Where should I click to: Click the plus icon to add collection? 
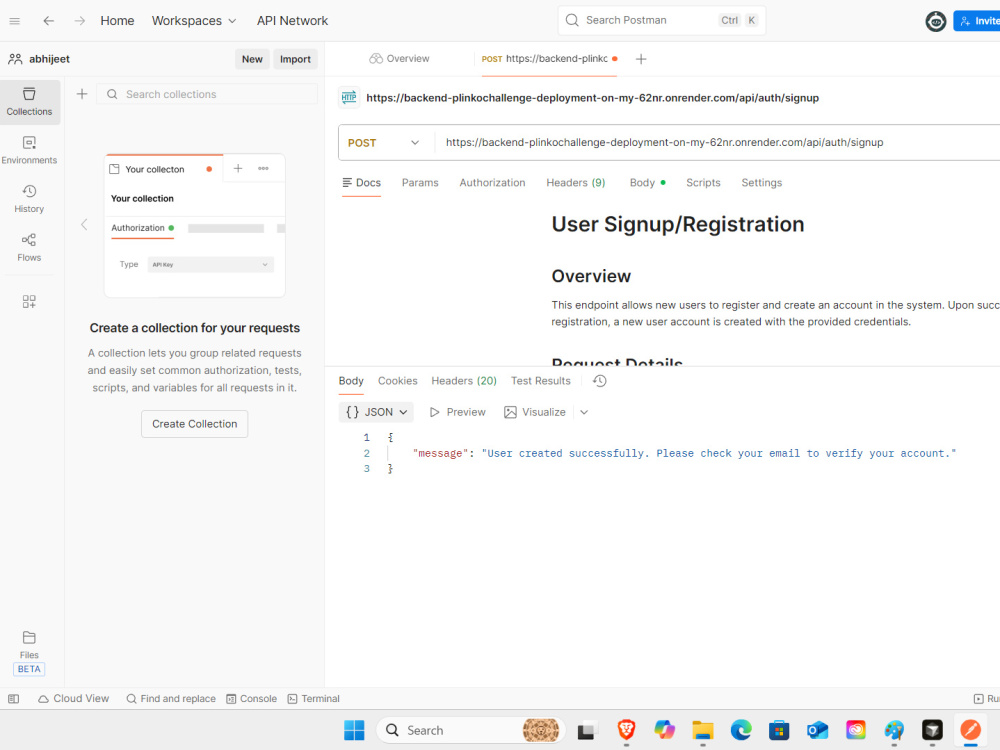coord(82,94)
